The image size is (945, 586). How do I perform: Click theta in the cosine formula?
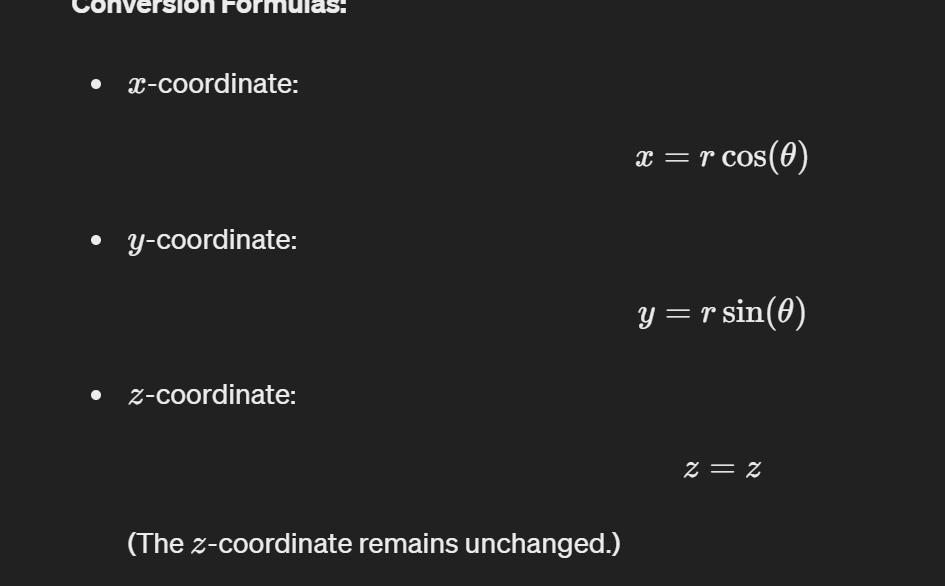tap(788, 156)
